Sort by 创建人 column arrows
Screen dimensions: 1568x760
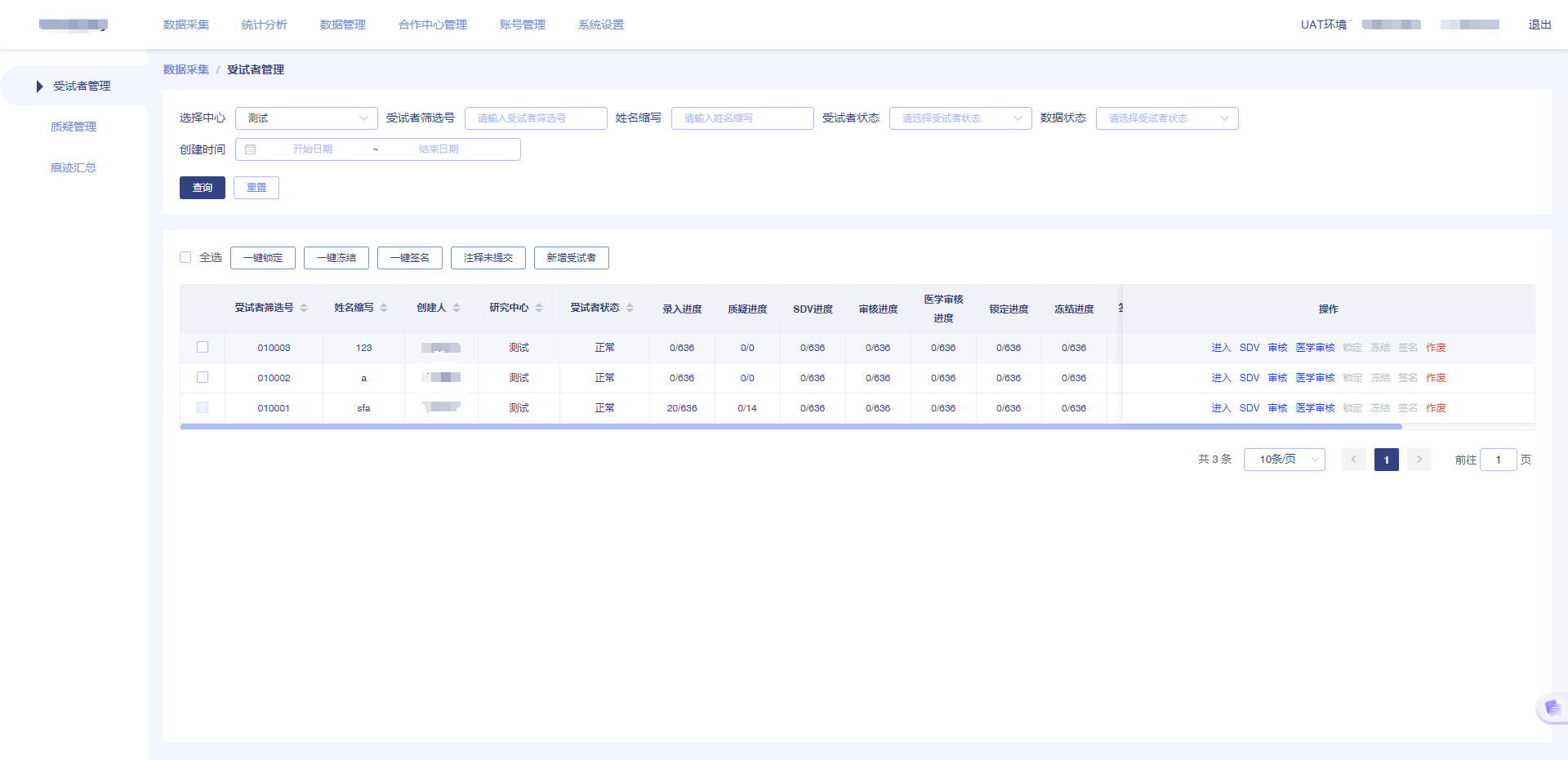pos(457,308)
